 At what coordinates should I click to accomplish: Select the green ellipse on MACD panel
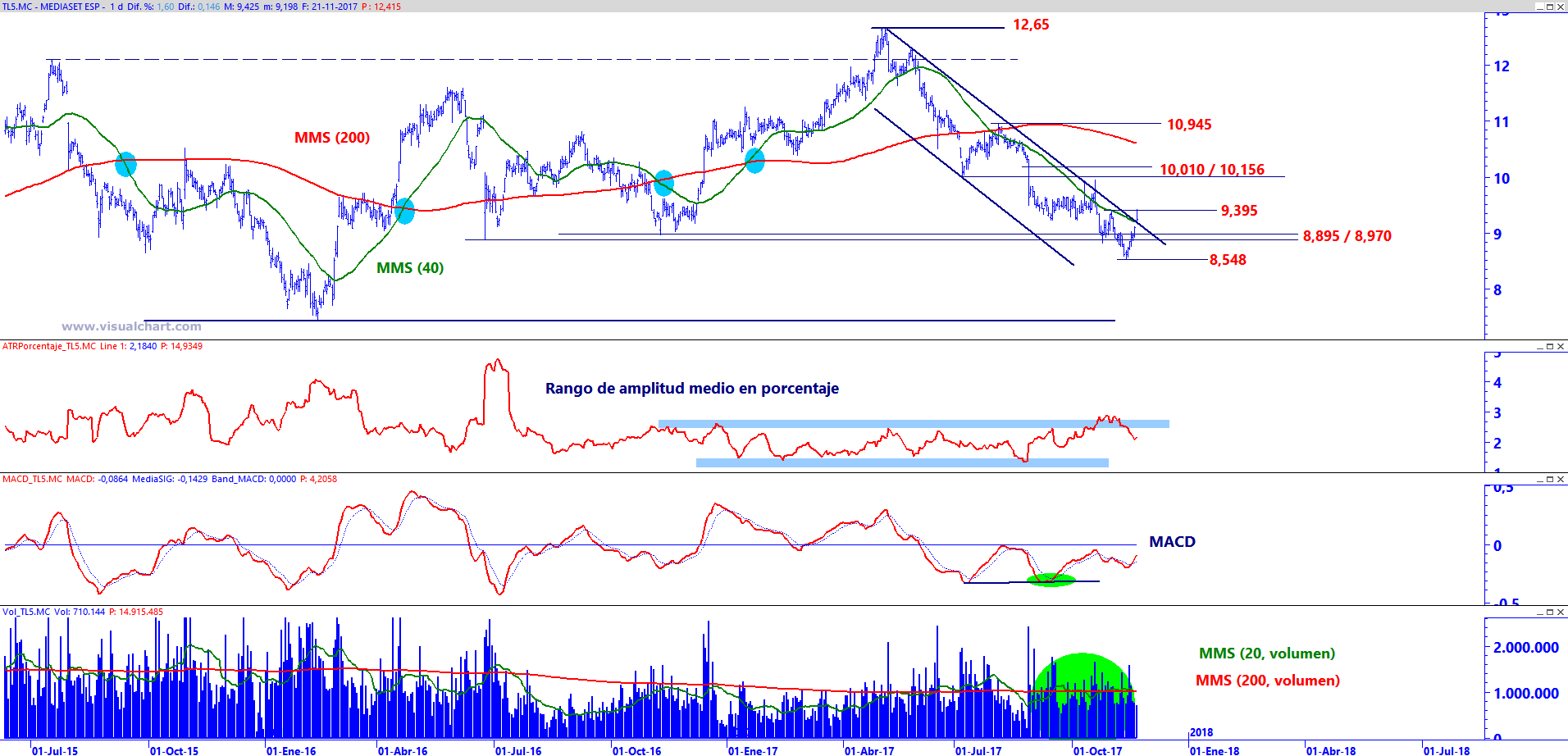(1051, 581)
